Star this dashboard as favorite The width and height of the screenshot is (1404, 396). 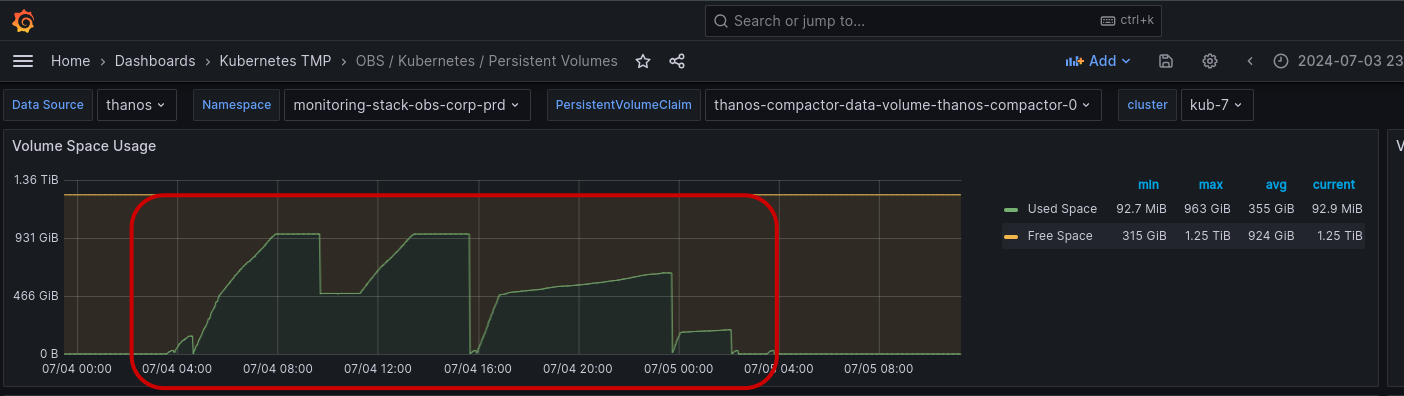[643, 61]
